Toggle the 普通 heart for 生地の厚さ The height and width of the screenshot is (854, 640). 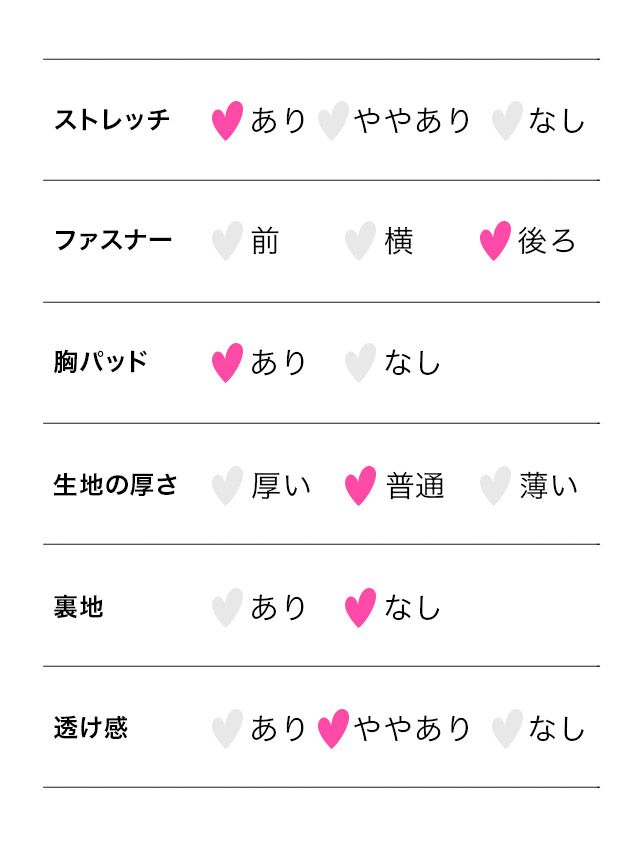360,485
